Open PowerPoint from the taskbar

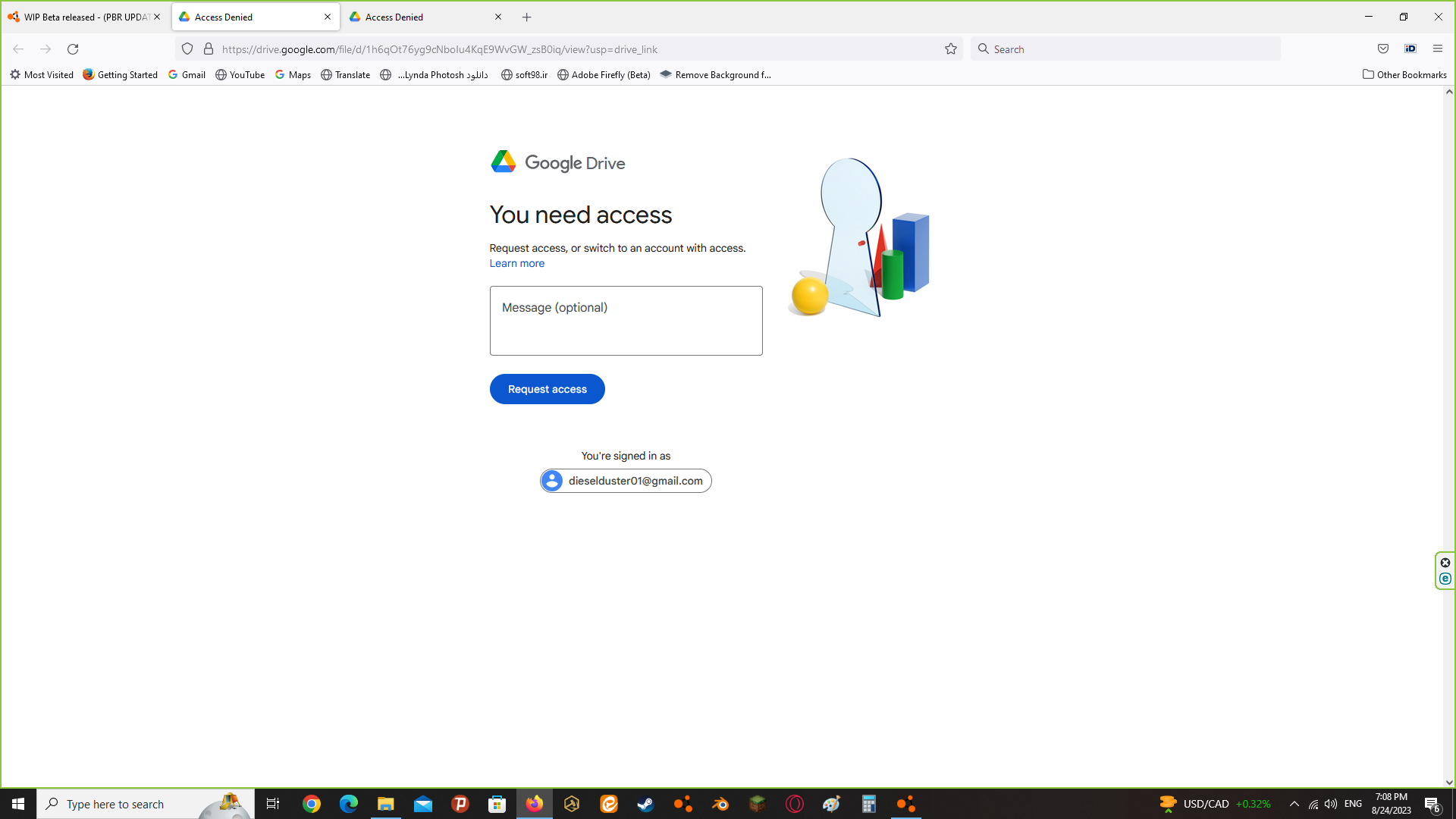point(460,804)
